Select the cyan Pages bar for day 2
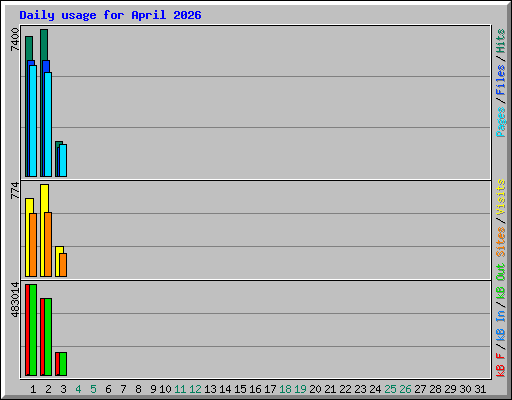The height and width of the screenshot is (400, 512). click(48, 124)
